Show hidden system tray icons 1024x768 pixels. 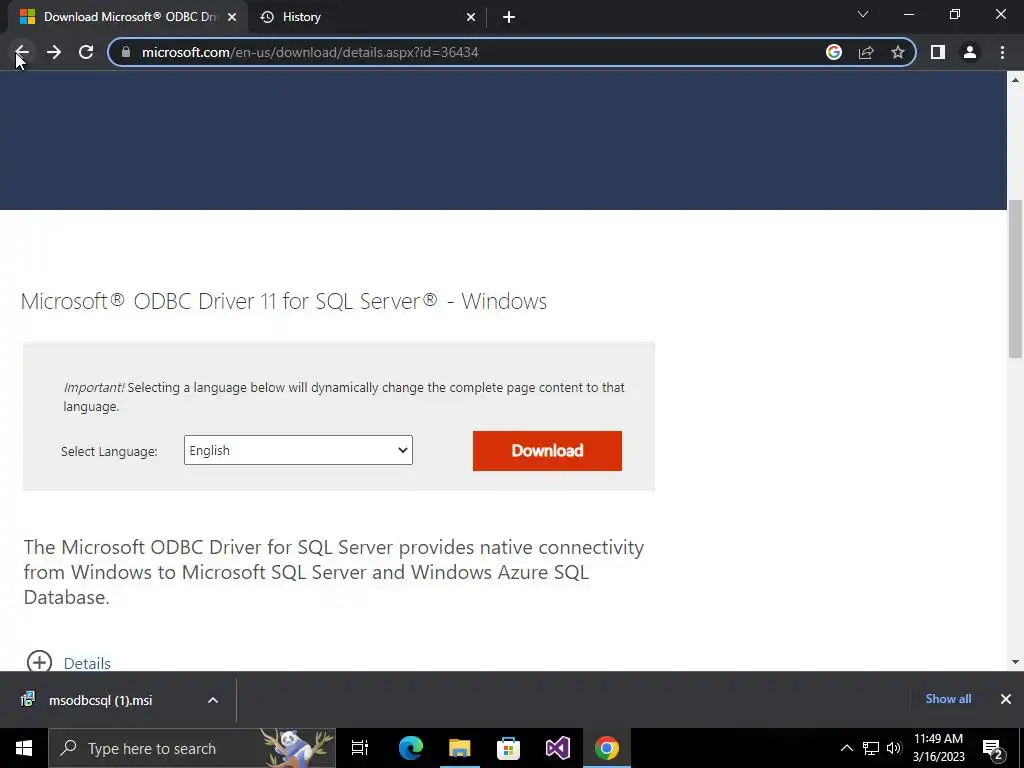[846, 748]
